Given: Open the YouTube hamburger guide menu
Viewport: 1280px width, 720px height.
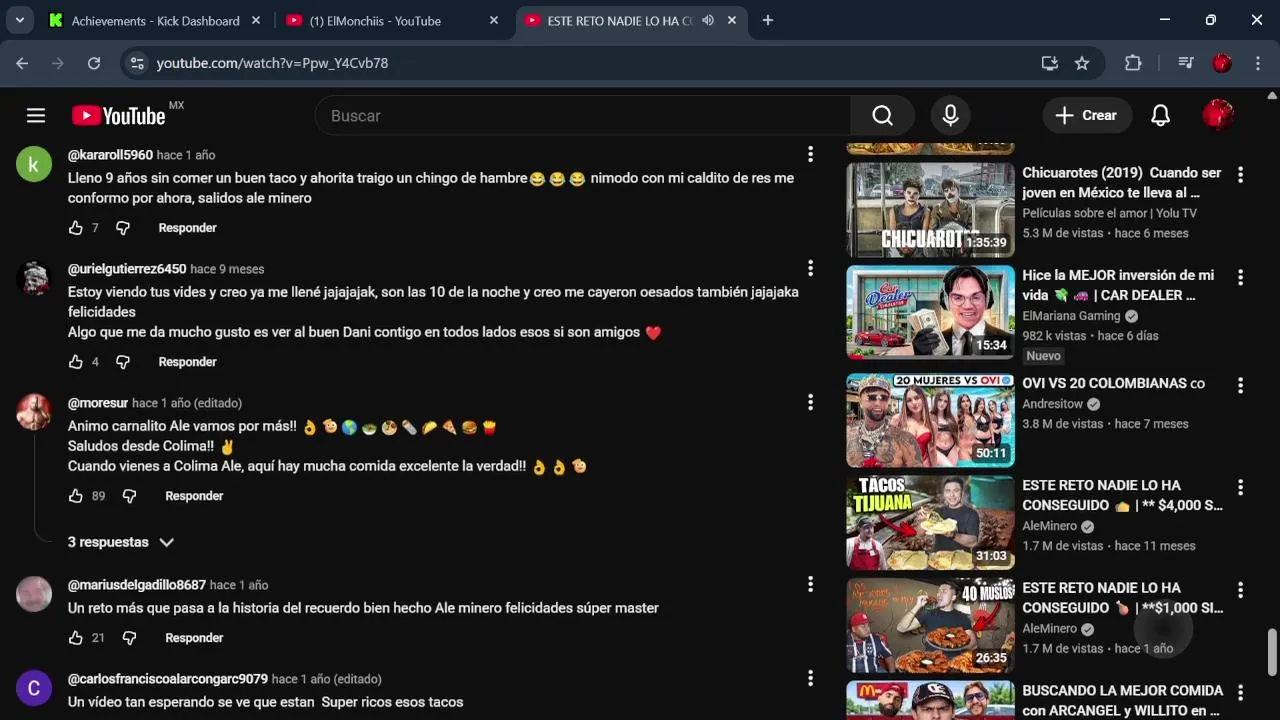Looking at the screenshot, I should click(x=36, y=116).
